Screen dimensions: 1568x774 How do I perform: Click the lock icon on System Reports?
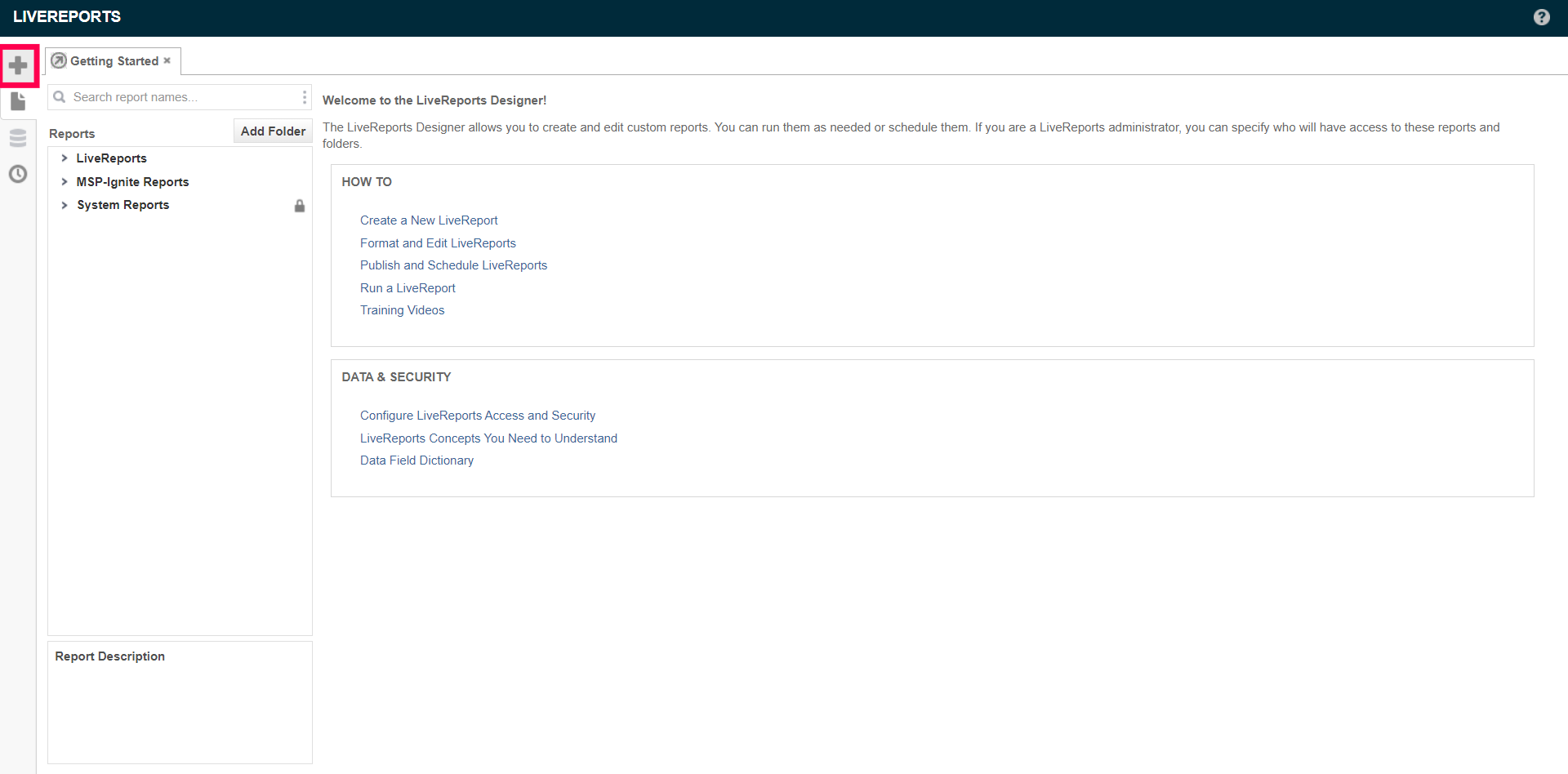(300, 206)
